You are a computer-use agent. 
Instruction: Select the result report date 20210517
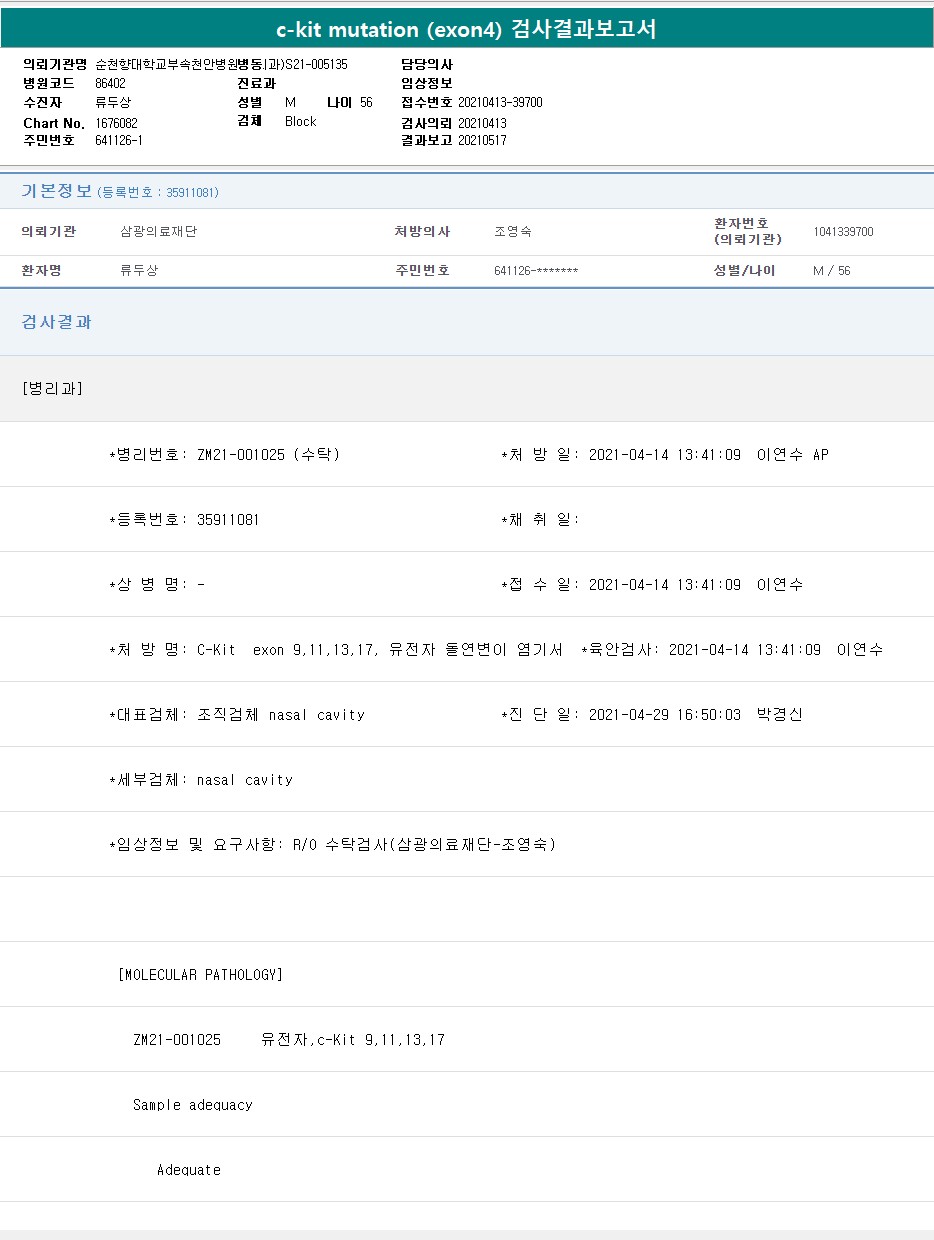coord(482,141)
